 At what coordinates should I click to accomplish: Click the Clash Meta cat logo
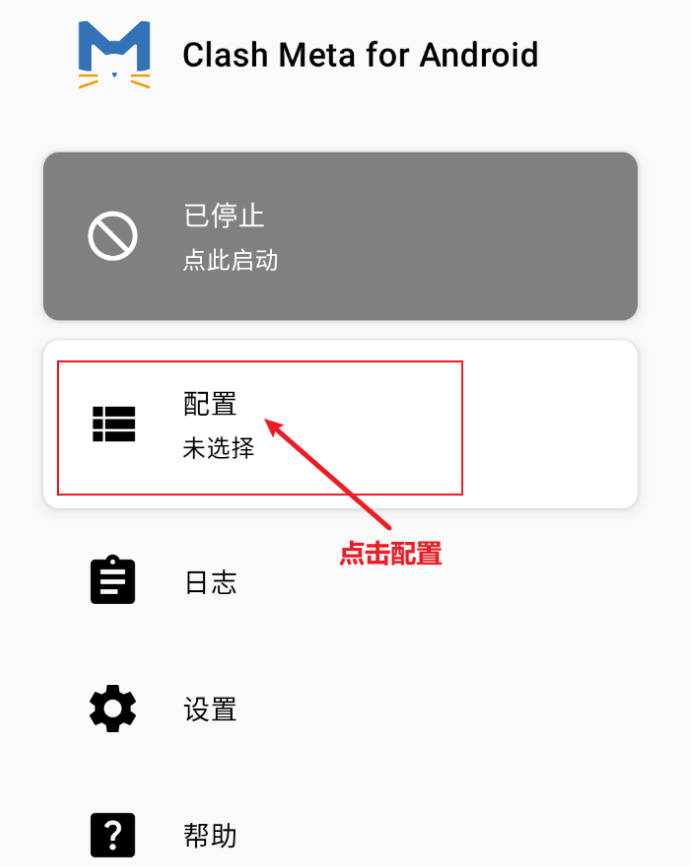pyautogui.click(x=114, y=55)
